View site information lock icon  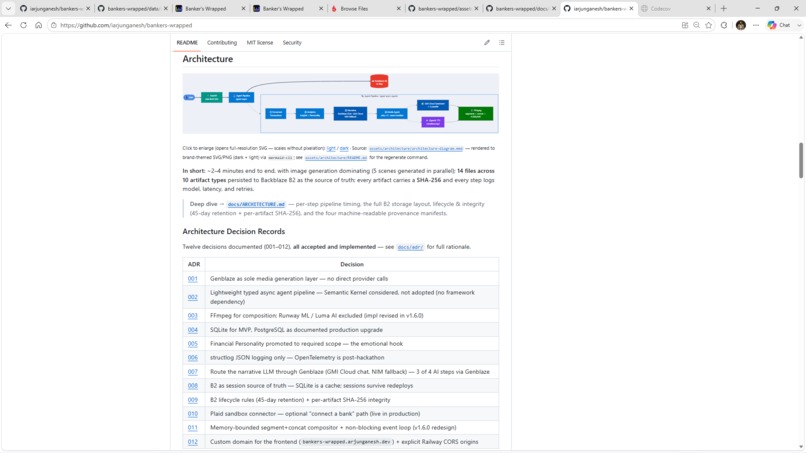54,25
